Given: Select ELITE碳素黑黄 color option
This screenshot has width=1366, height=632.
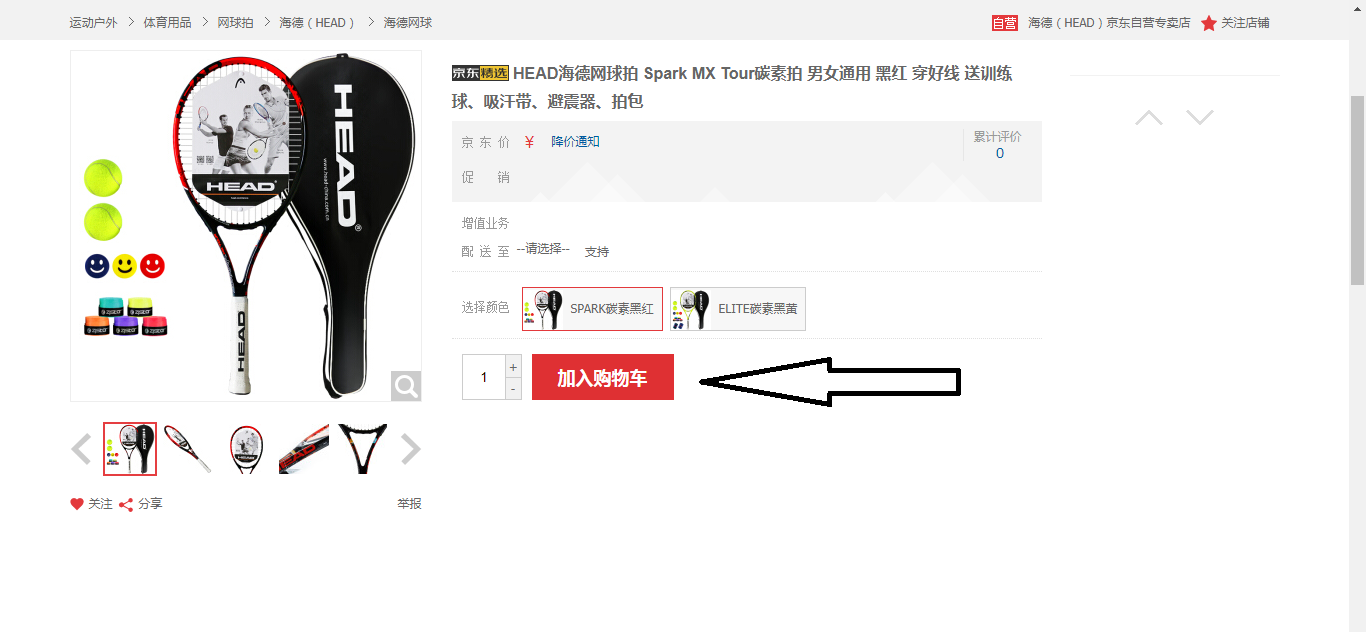Looking at the screenshot, I should [x=738, y=309].
